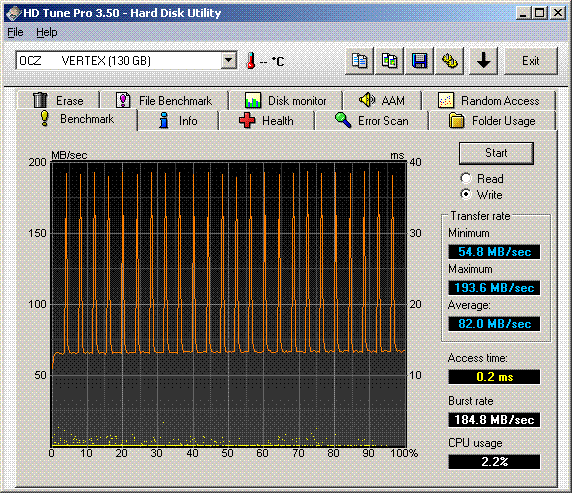Click the floppy disk save icon
Viewport: 572px width, 493px height.
click(419, 61)
